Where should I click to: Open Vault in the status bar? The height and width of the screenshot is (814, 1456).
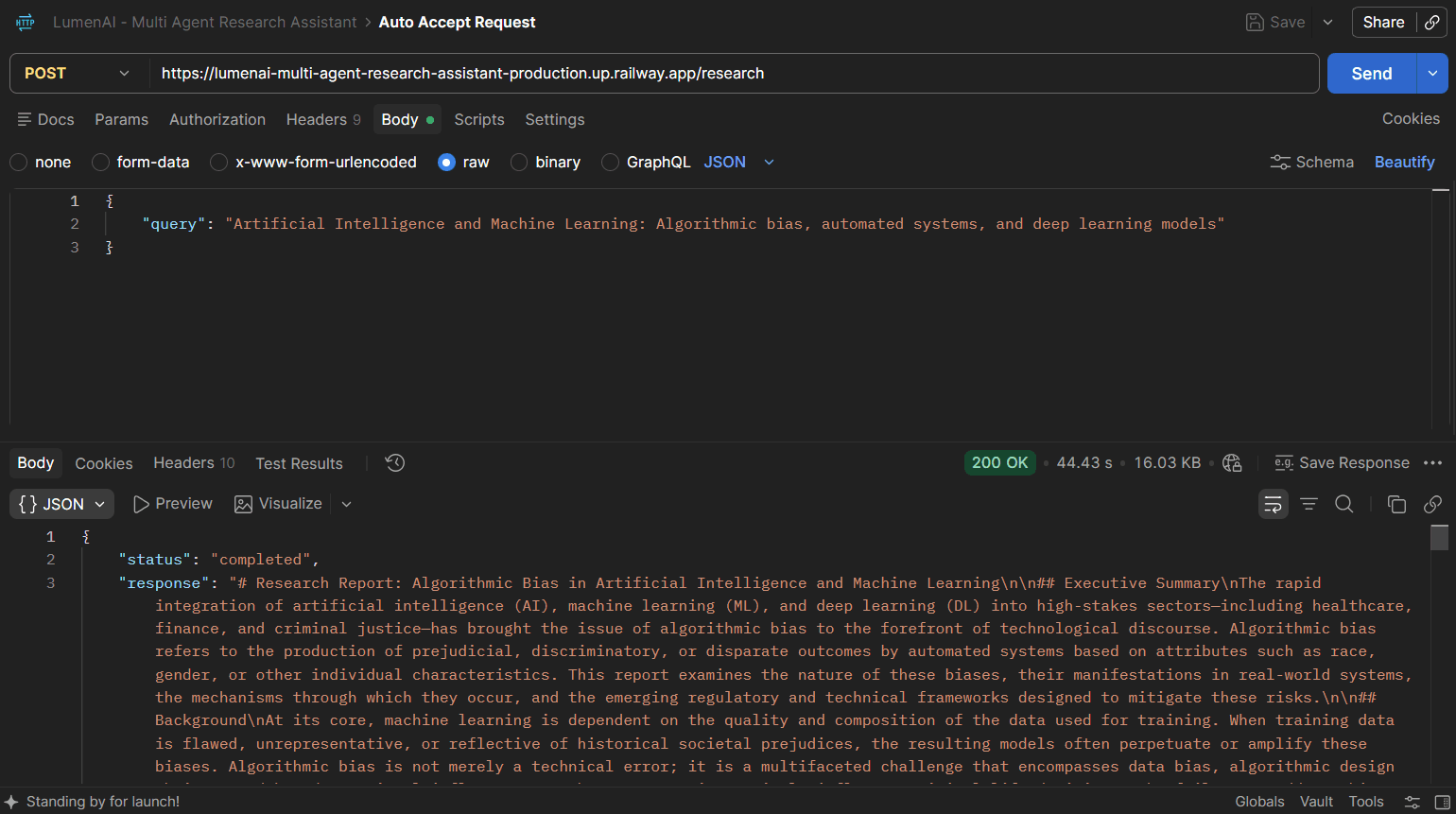[x=1316, y=802]
